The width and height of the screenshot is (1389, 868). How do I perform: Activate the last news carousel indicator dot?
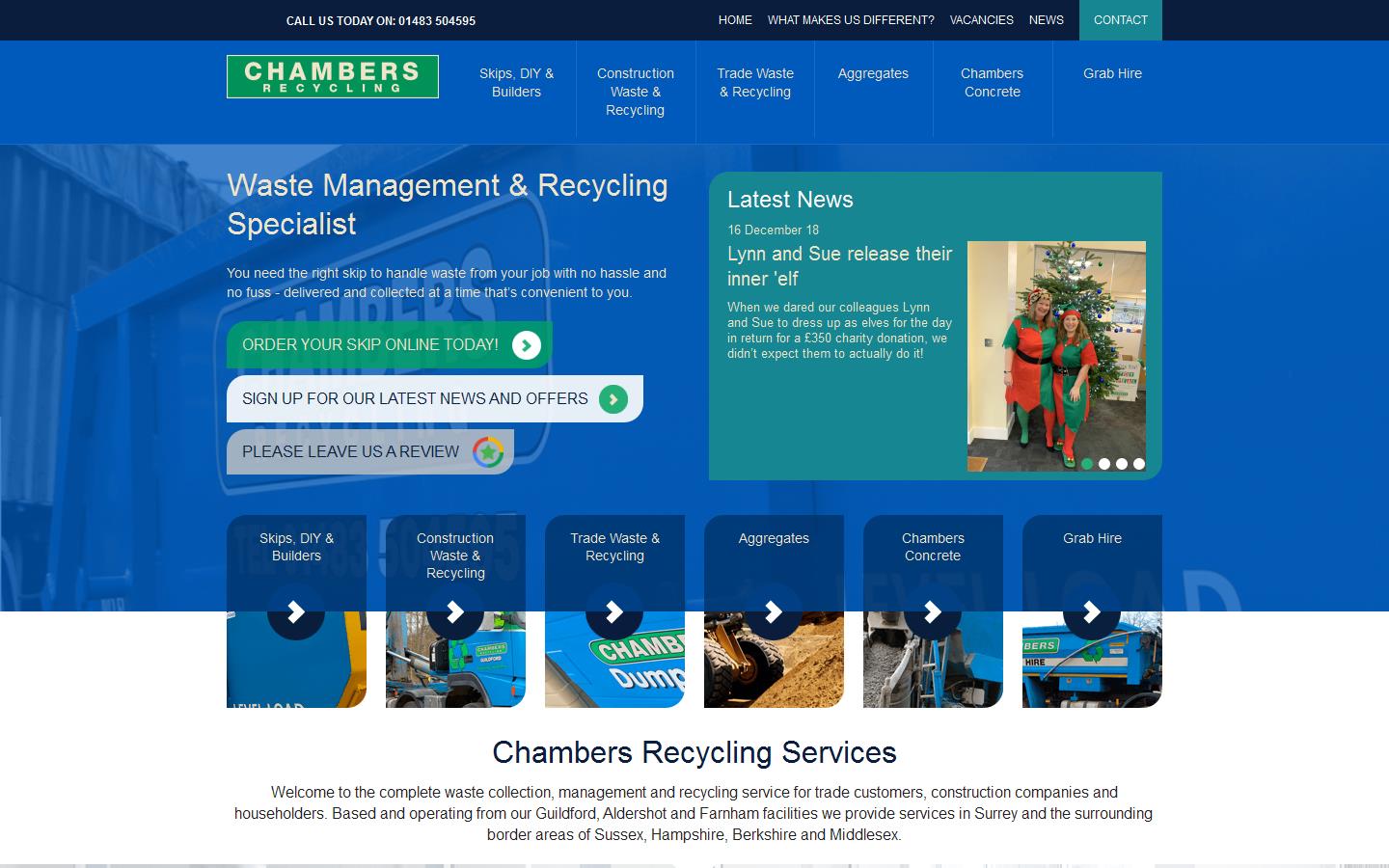click(x=1138, y=464)
